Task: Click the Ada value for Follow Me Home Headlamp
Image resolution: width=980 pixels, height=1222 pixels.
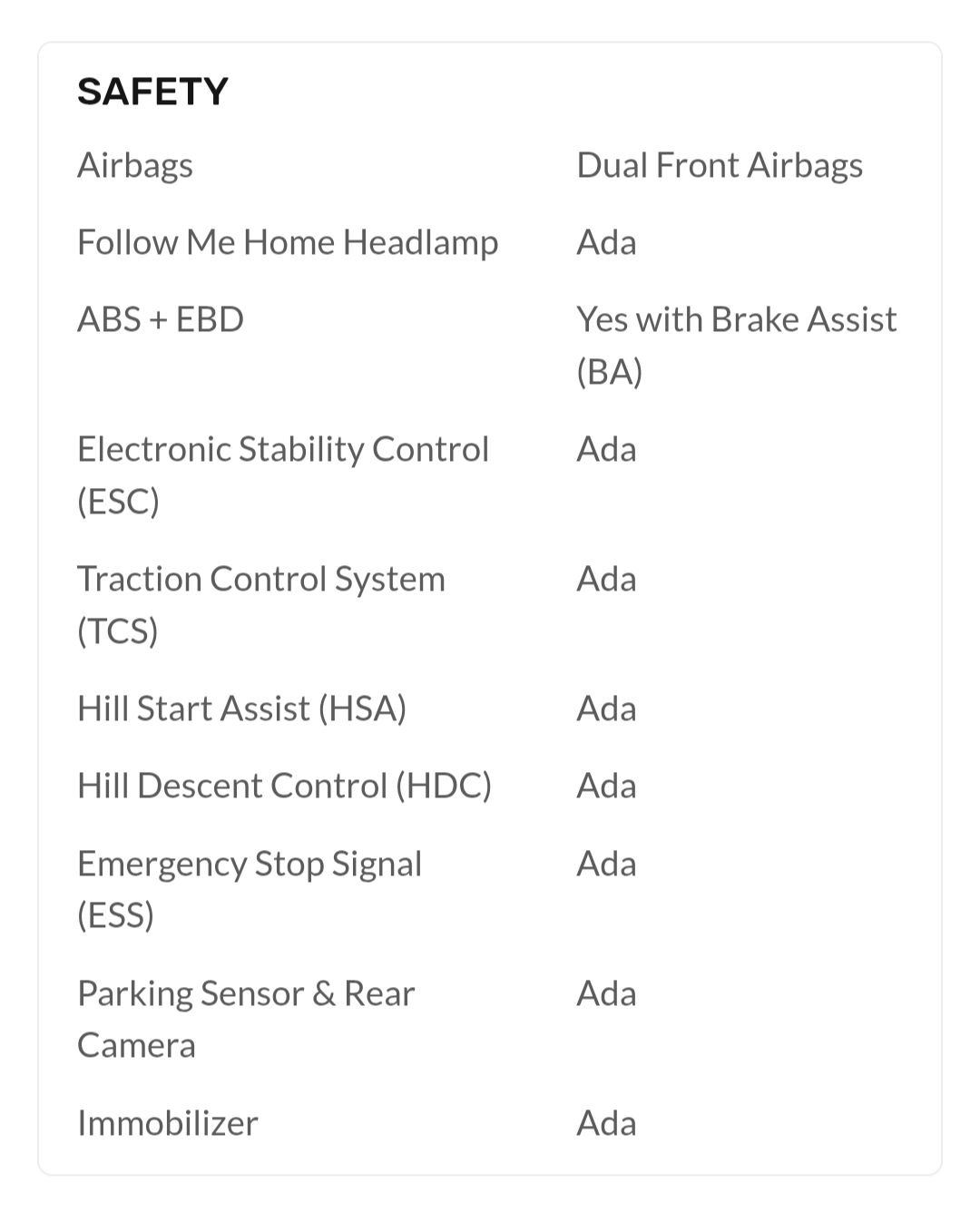Action: pos(606,242)
